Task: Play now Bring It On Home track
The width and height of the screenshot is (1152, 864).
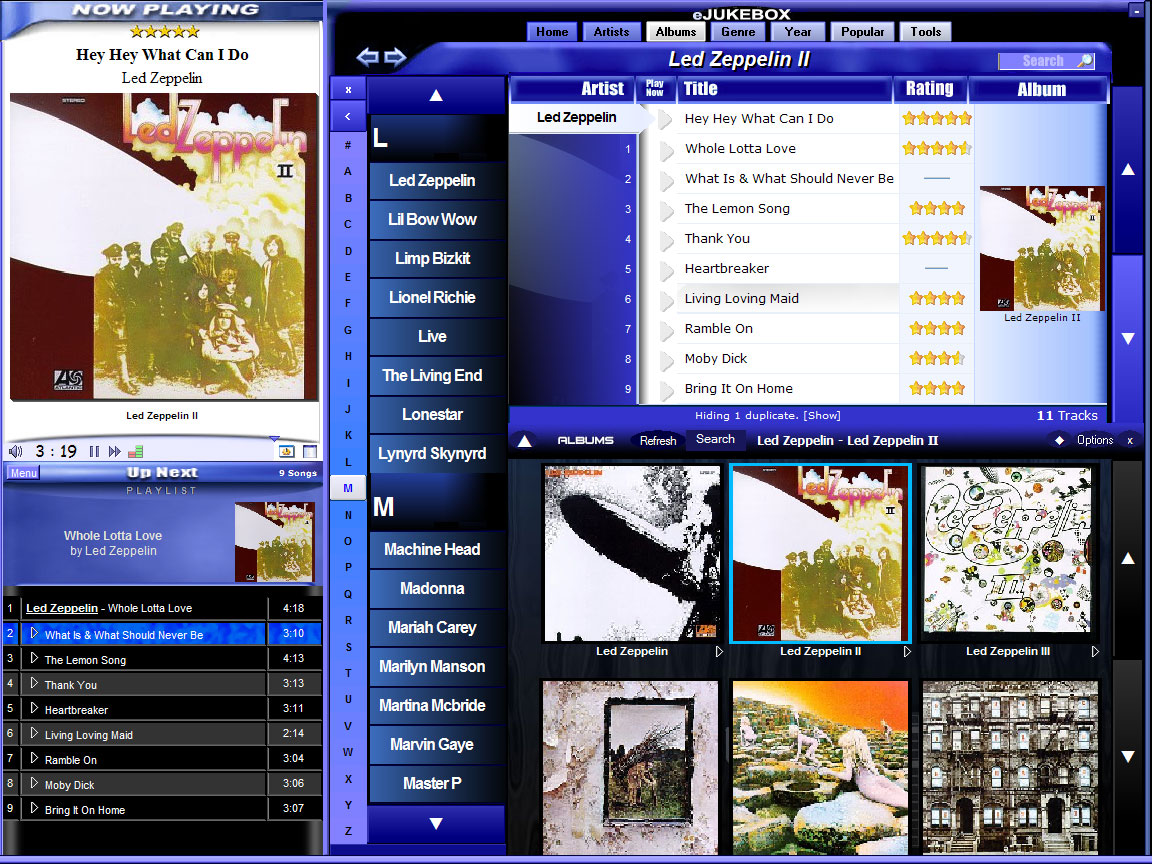Action: point(666,390)
